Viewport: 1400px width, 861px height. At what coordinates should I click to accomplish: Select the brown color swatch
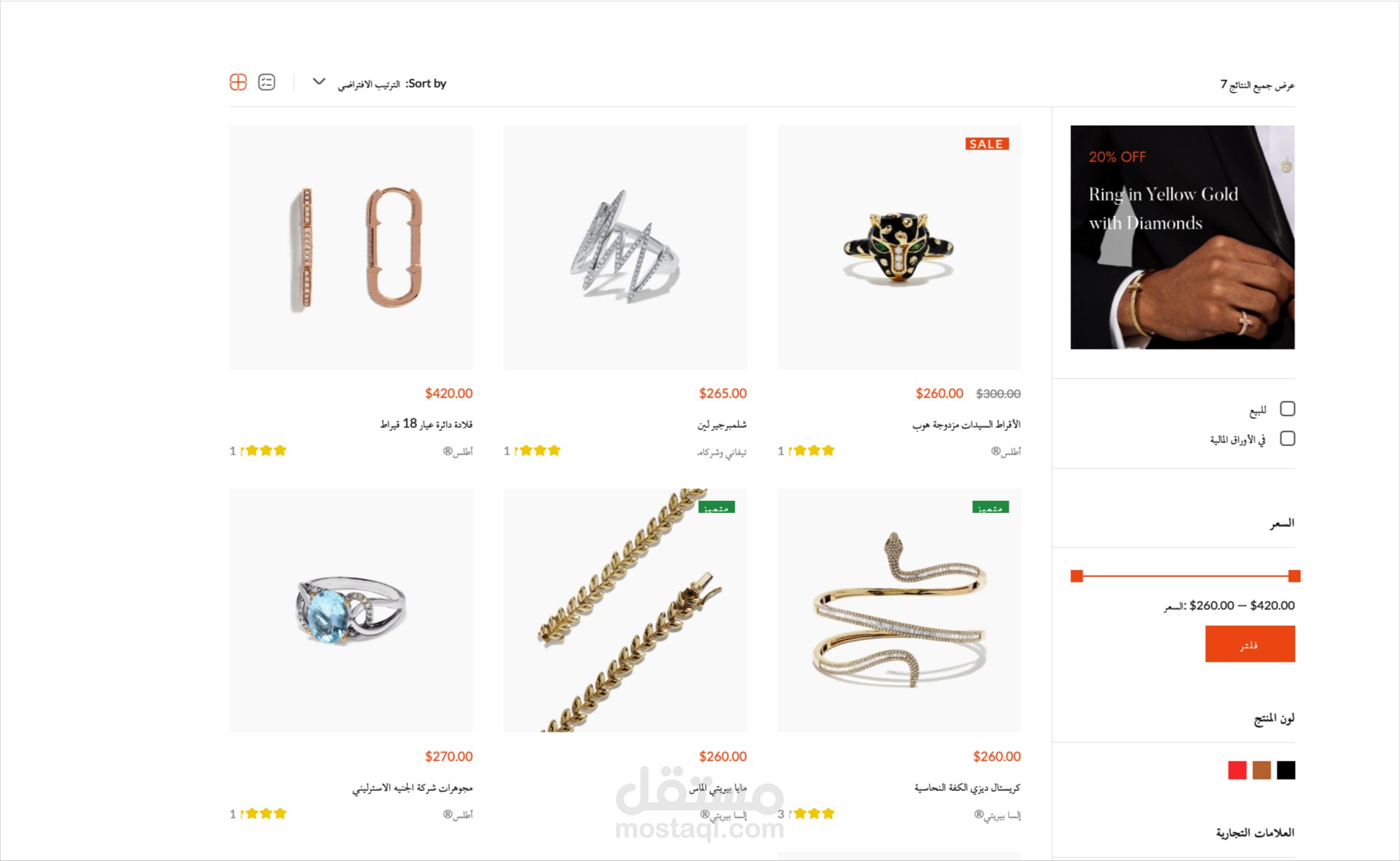coord(1261,770)
